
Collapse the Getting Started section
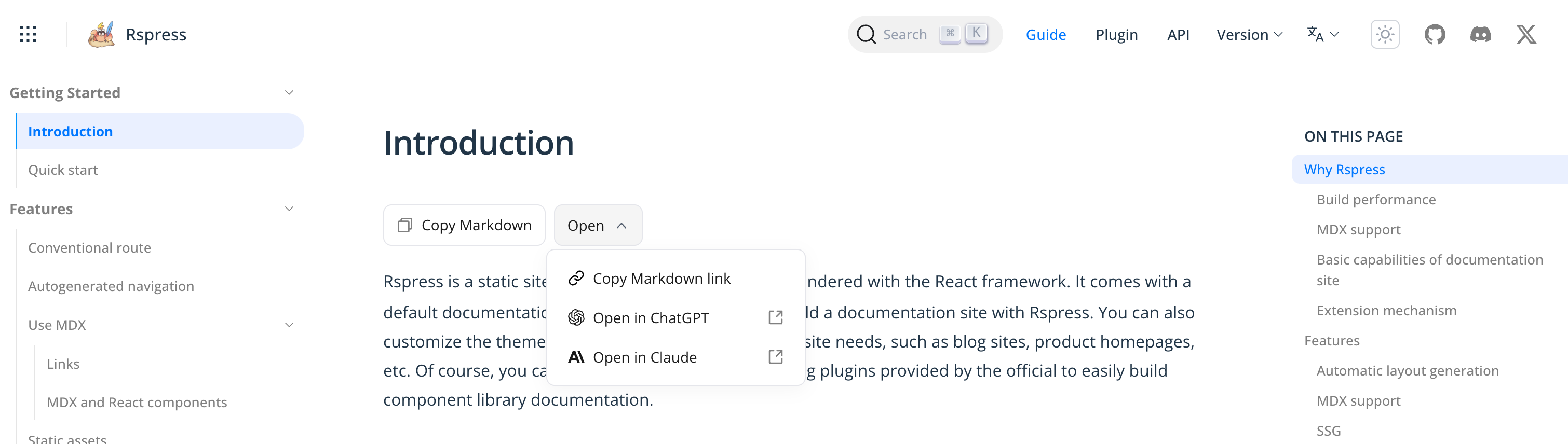click(x=289, y=92)
